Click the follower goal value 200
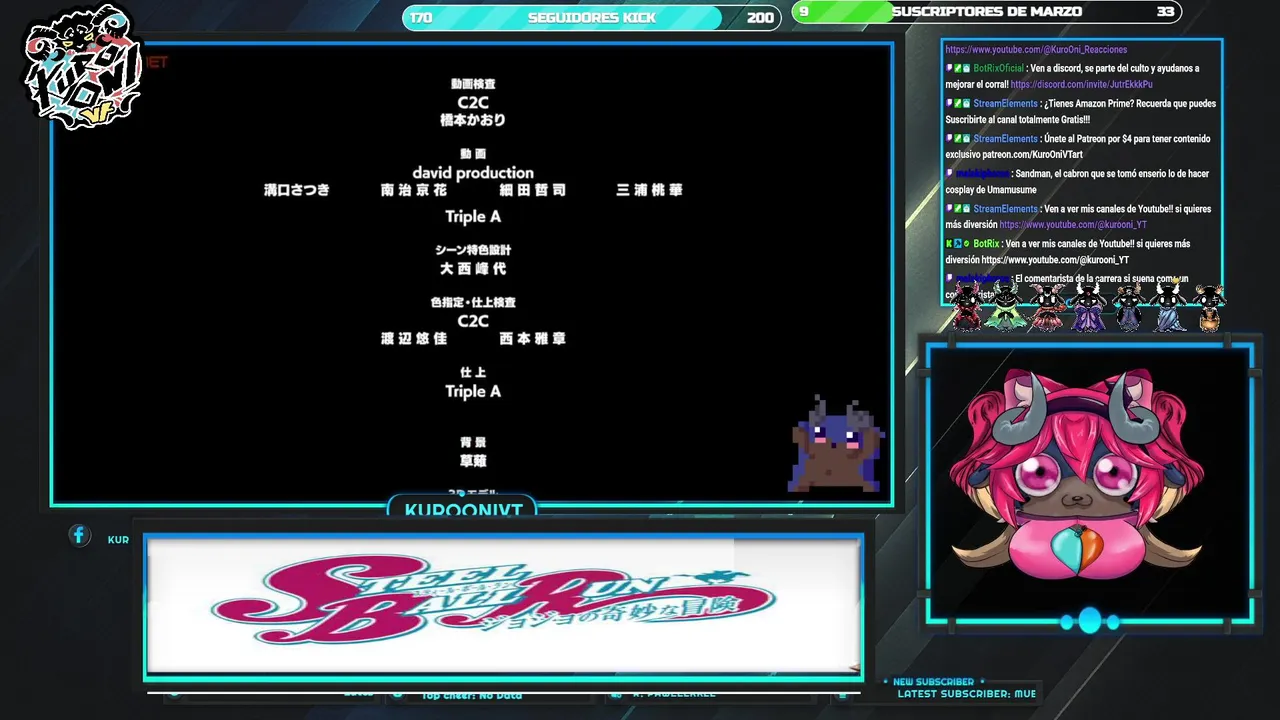 point(760,18)
